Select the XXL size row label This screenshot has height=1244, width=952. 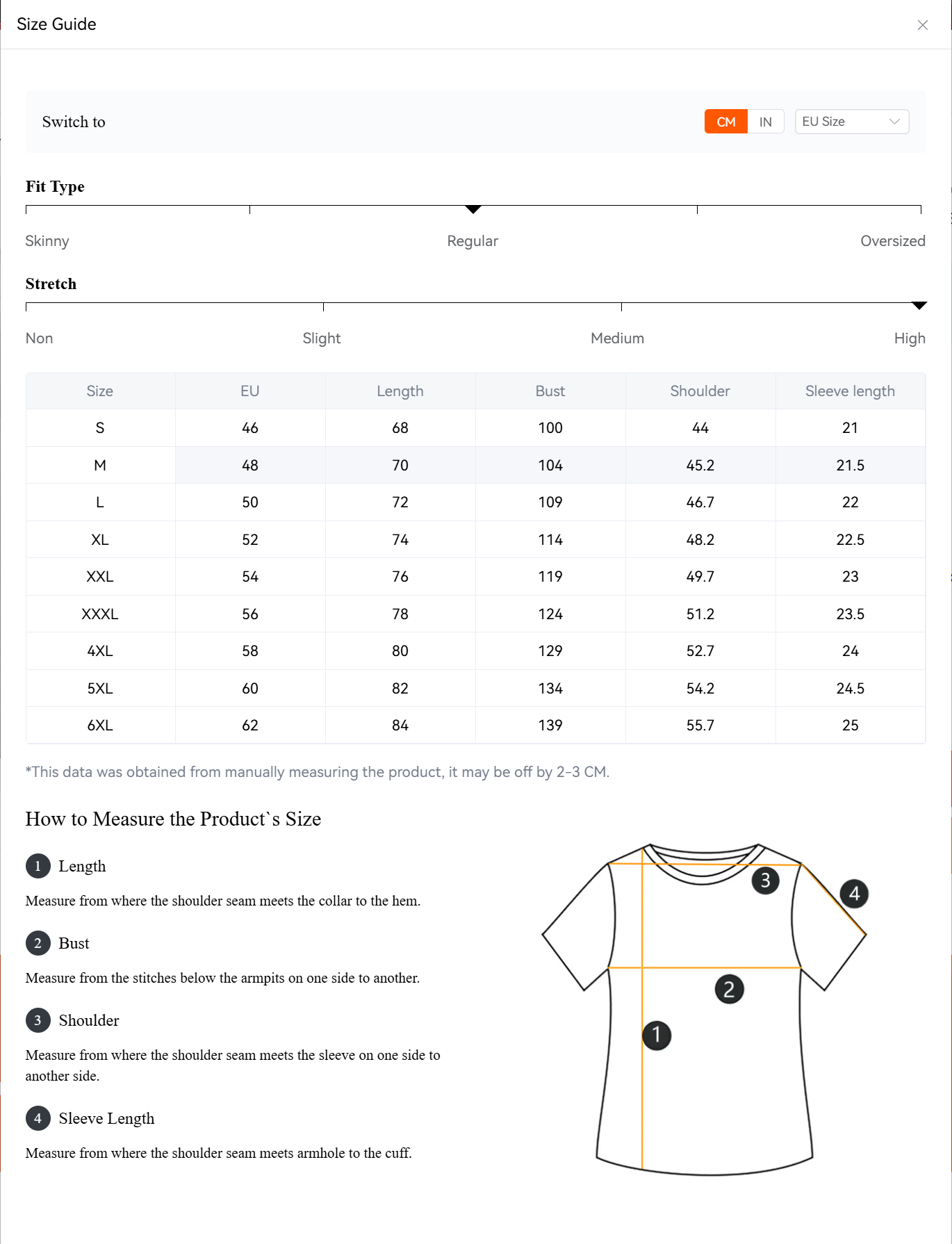tap(100, 577)
